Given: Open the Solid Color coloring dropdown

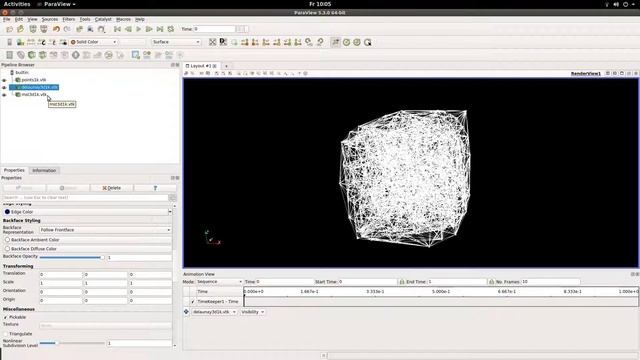Looking at the screenshot, I should [x=93, y=42].
